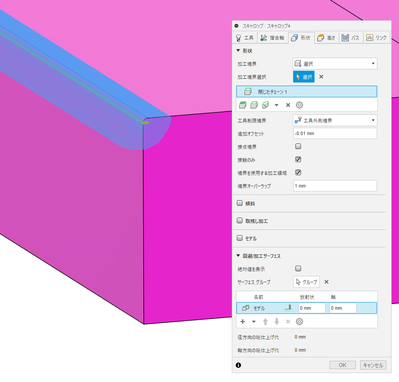Image resolution: width=399 pixels, height=382 pixels.
Task: Open the 工具制限境界 tool containment dropdown
Action: (x=335, y=120)
